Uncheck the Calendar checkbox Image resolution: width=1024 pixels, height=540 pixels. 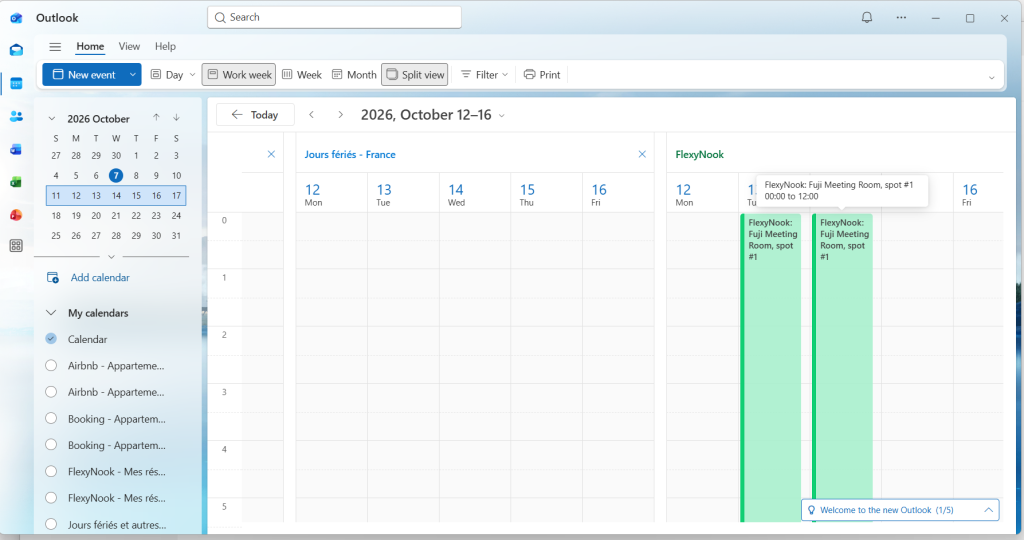(x=51, y=339)
